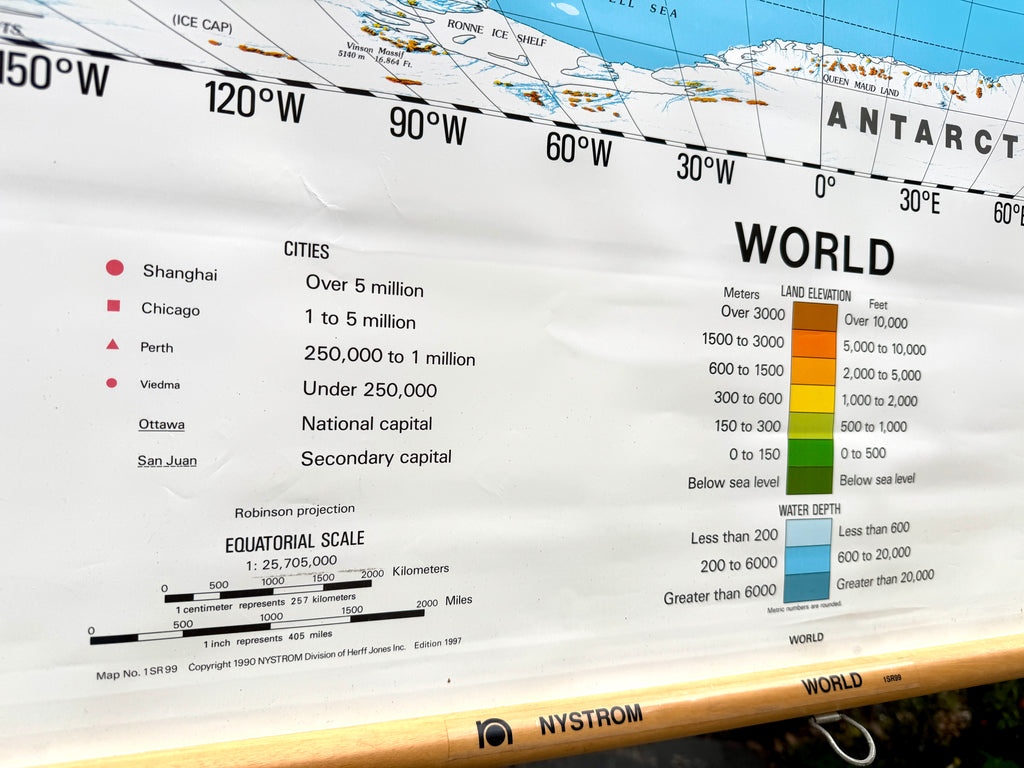Click the Viedma city label
The width and height of the screenshot is (1024, 768).
tap(160, 385)
